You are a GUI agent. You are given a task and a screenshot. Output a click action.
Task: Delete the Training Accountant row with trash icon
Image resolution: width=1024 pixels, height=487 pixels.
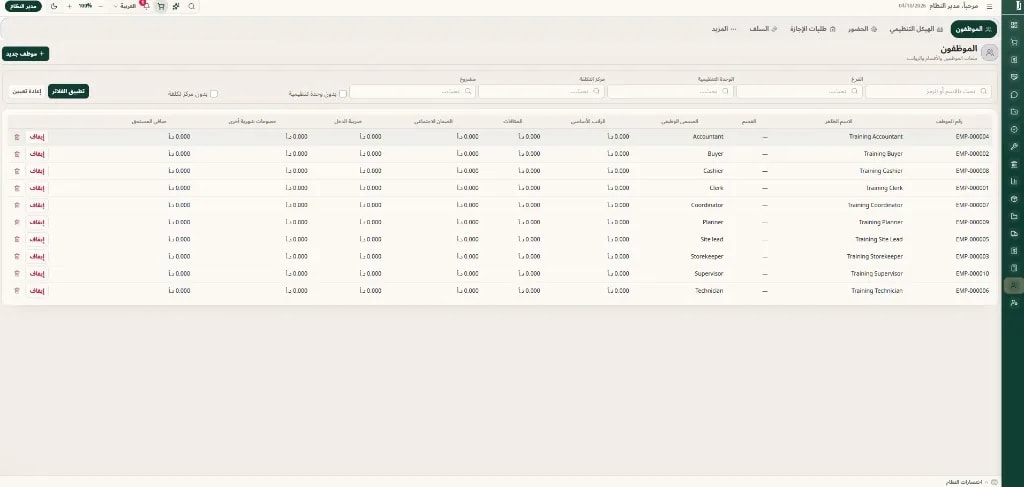(x=16, y=137)
